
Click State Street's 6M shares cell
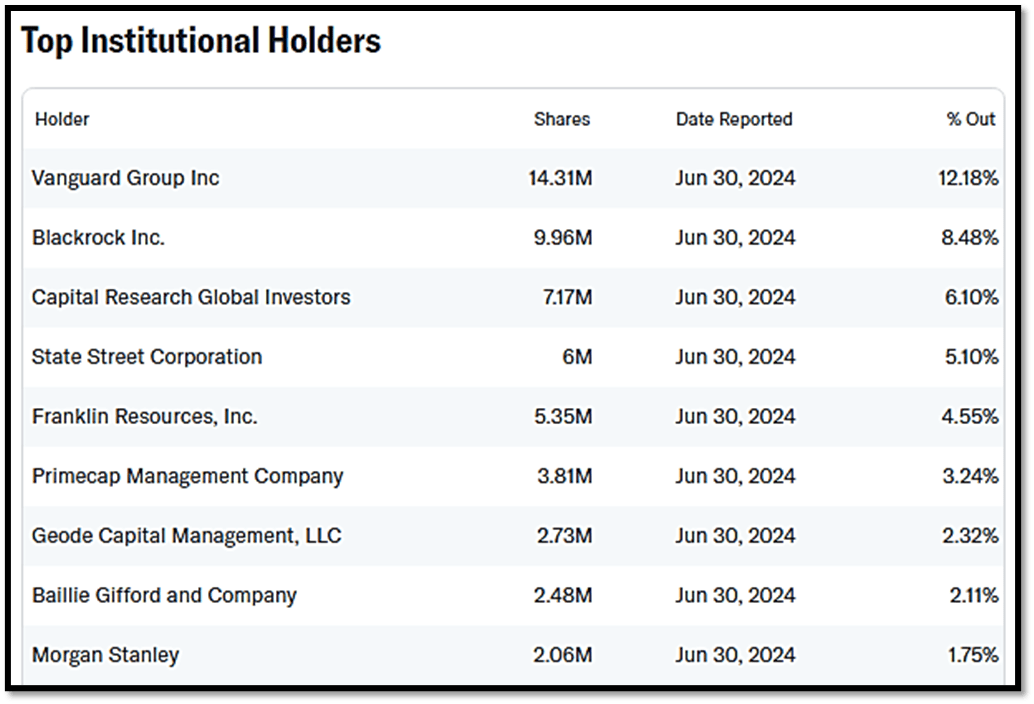pyautogui.click(x=577, y=357)
